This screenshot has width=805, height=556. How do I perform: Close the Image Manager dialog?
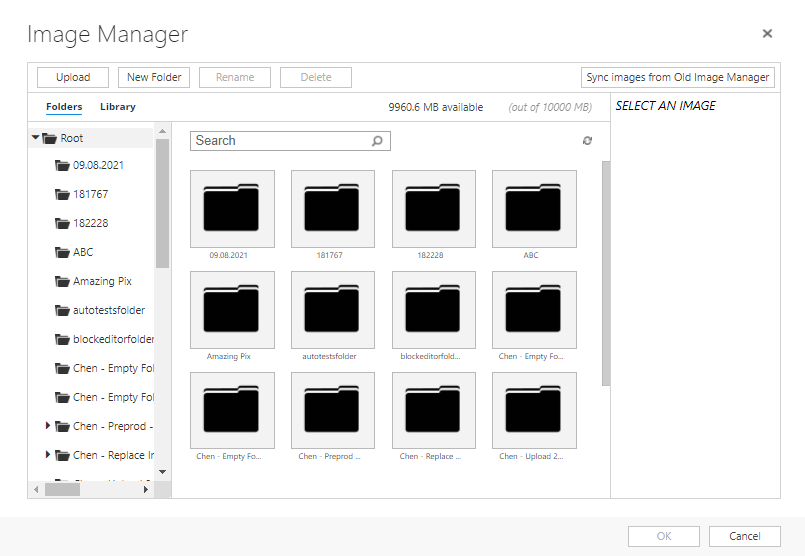pyautogui.click(x=768, y=33)
